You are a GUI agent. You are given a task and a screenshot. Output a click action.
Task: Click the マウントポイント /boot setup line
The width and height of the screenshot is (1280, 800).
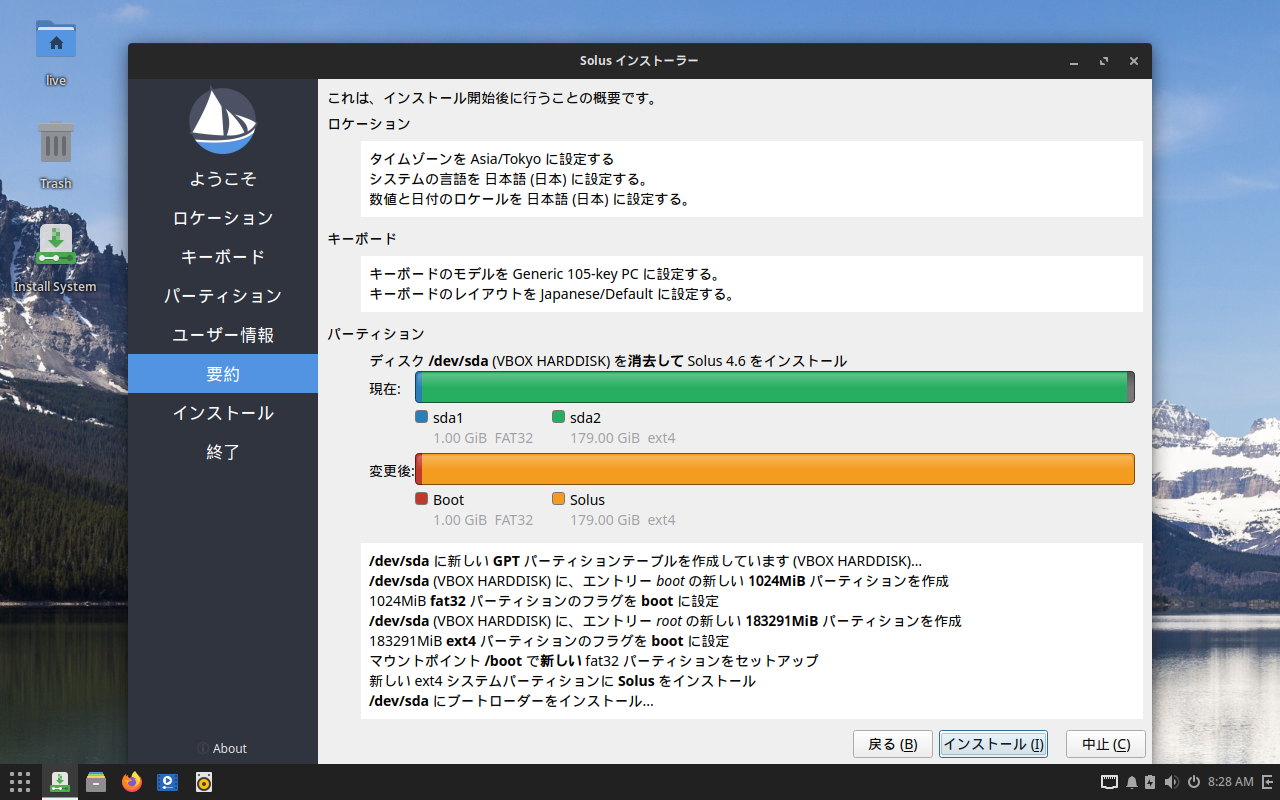594,661
